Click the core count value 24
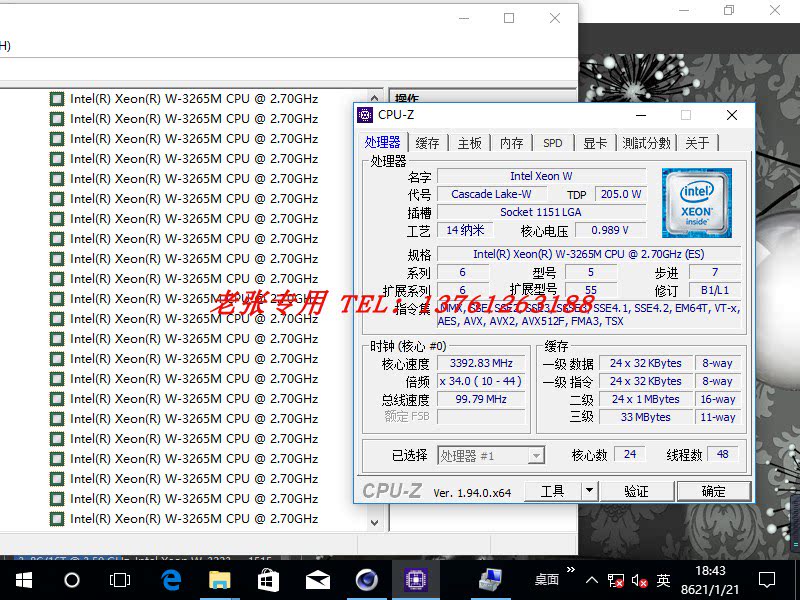800x600 pixels. [x=630, y=454]
